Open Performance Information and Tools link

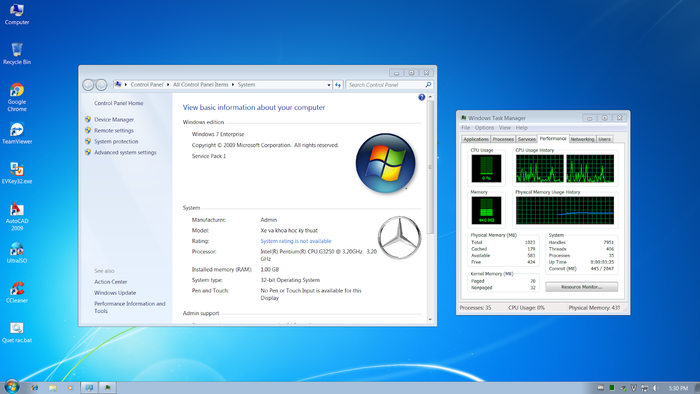pyautogui.click(x=130, y=307)
